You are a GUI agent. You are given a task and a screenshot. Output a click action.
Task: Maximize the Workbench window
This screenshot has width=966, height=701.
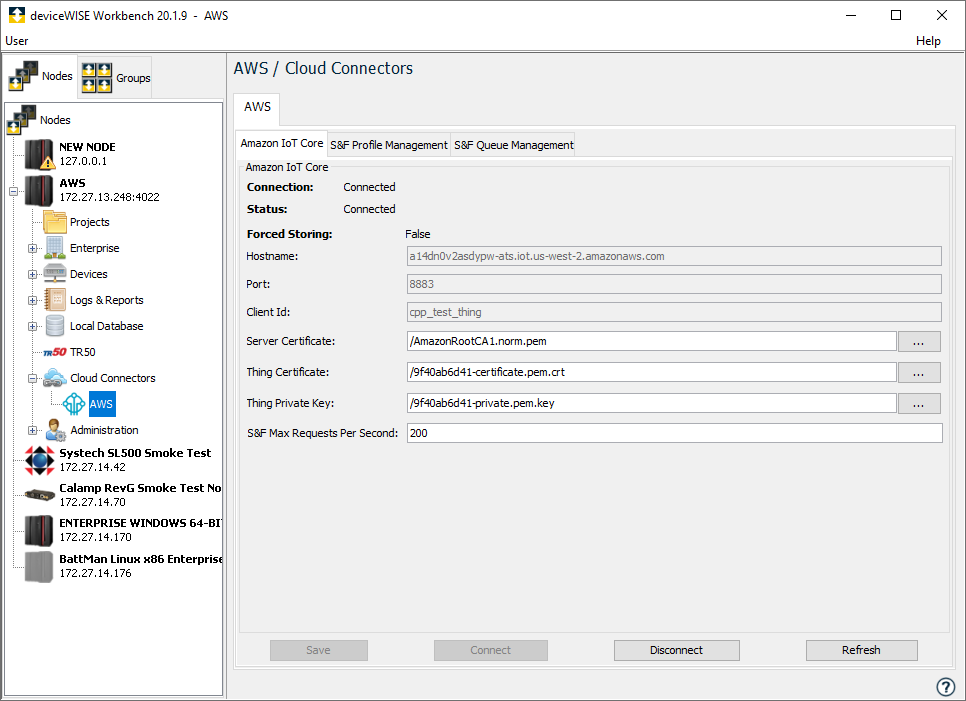click(x=896, y=15)
